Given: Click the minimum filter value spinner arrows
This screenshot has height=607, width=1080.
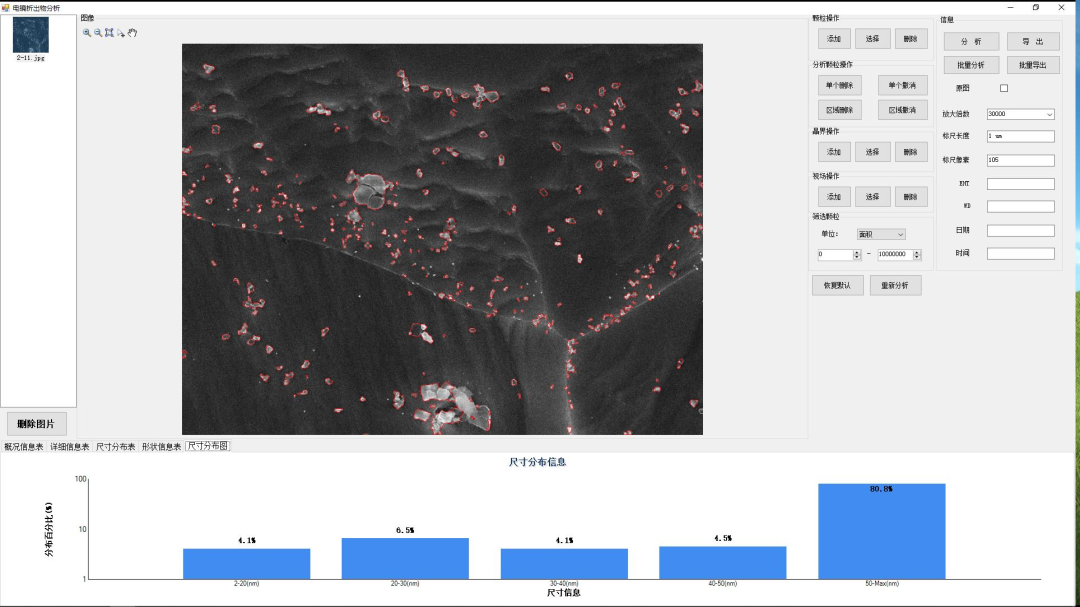Looking at the screenshot, I should (x=857, y=254).
